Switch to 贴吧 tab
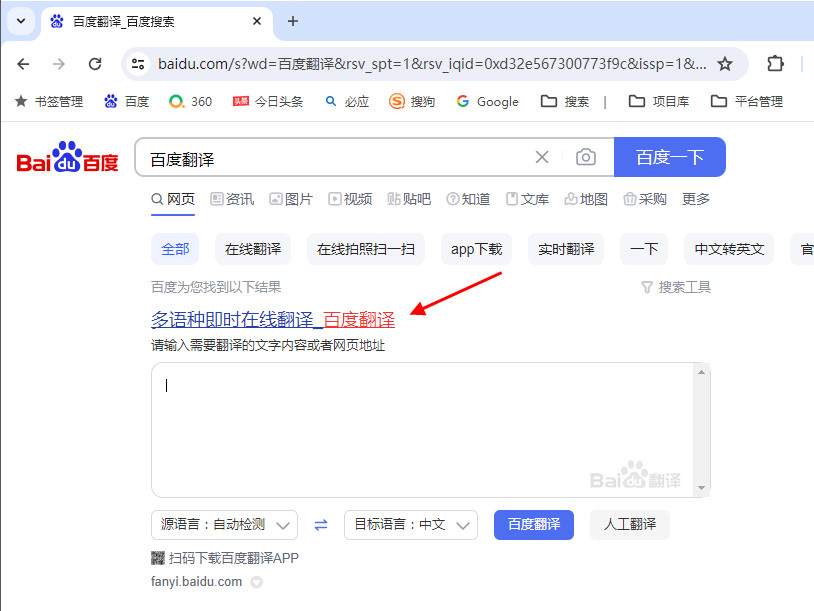Viewport: 814px width, 611px height. tap(409, 199)
